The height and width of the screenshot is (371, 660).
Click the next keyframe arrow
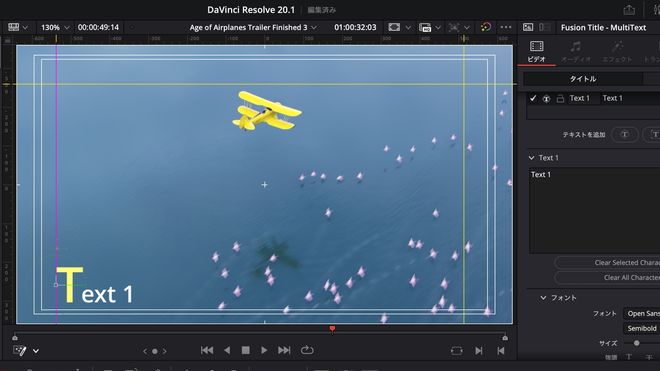click(165, 351)
